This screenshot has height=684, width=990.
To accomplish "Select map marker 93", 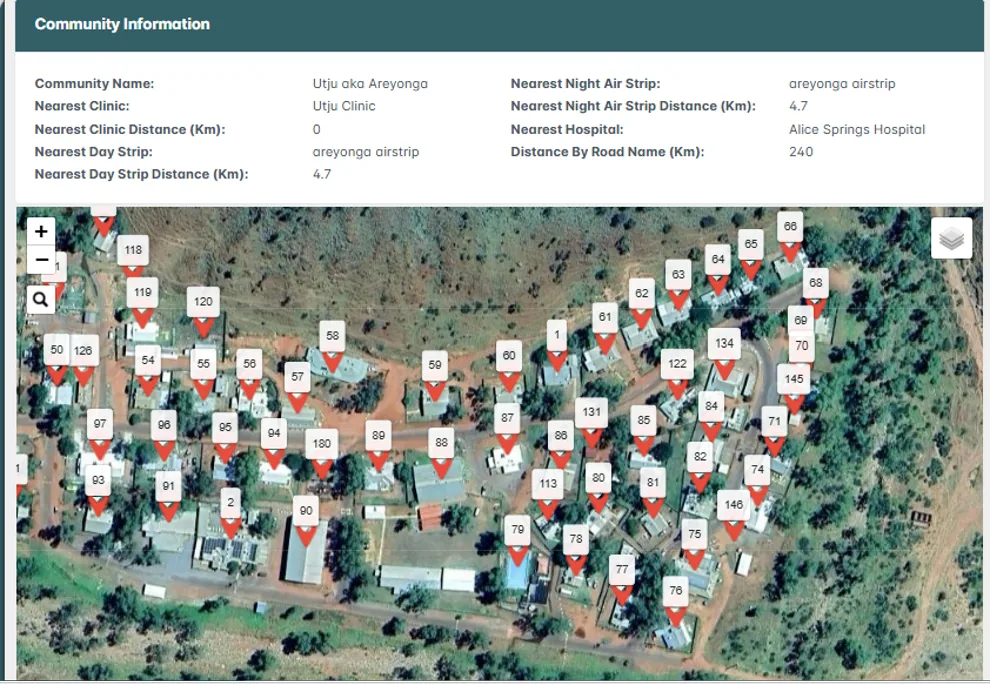I will pos(98,490).
